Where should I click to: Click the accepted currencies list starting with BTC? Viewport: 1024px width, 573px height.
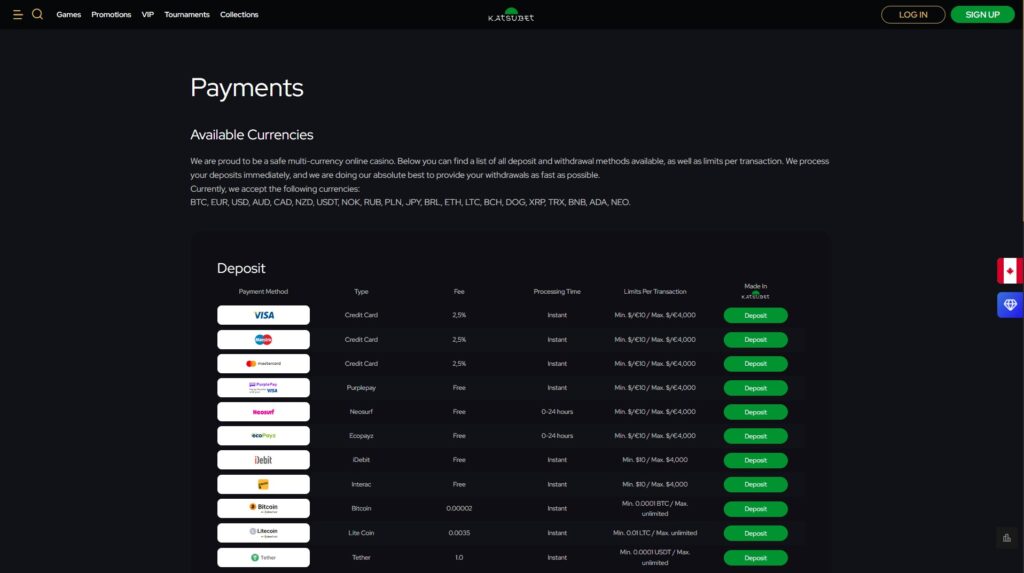click(x=410, y=202)
